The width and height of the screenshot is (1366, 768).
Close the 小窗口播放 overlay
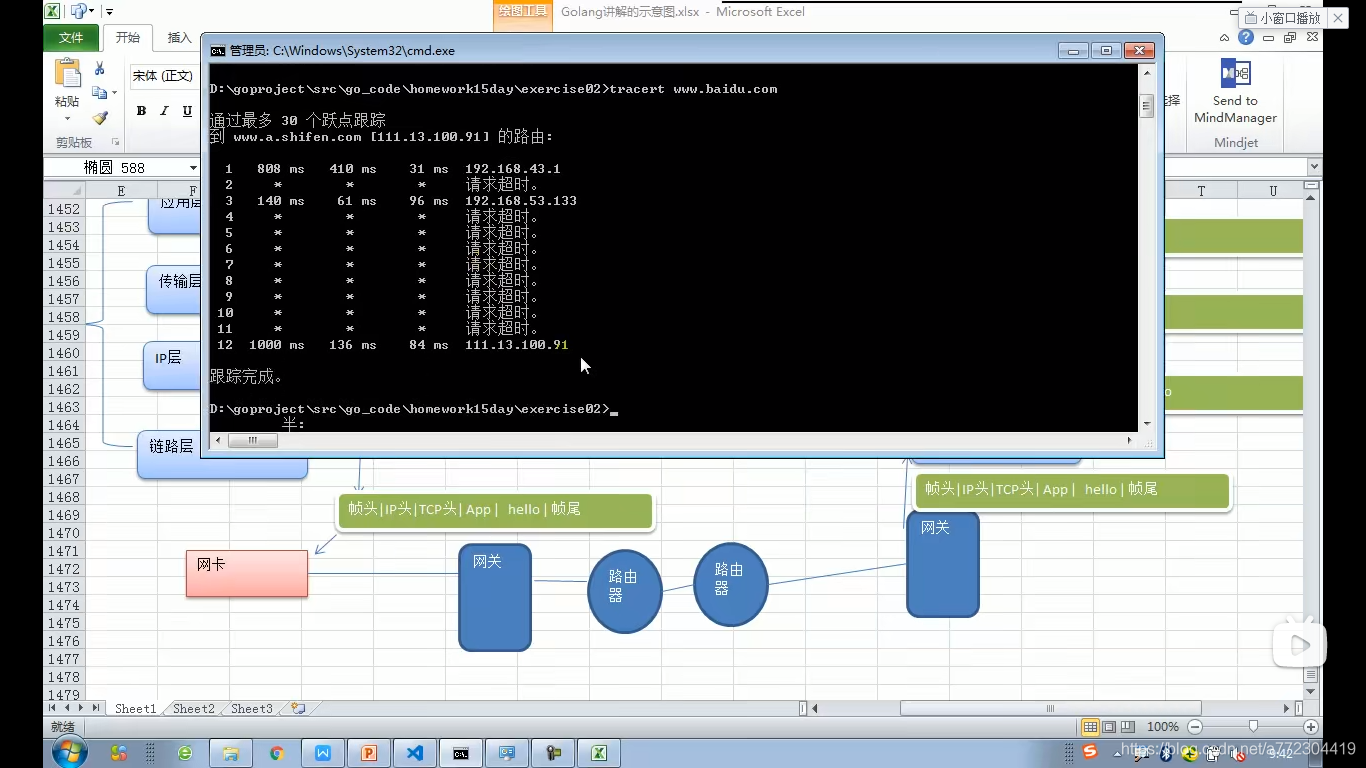(1337, 18)
